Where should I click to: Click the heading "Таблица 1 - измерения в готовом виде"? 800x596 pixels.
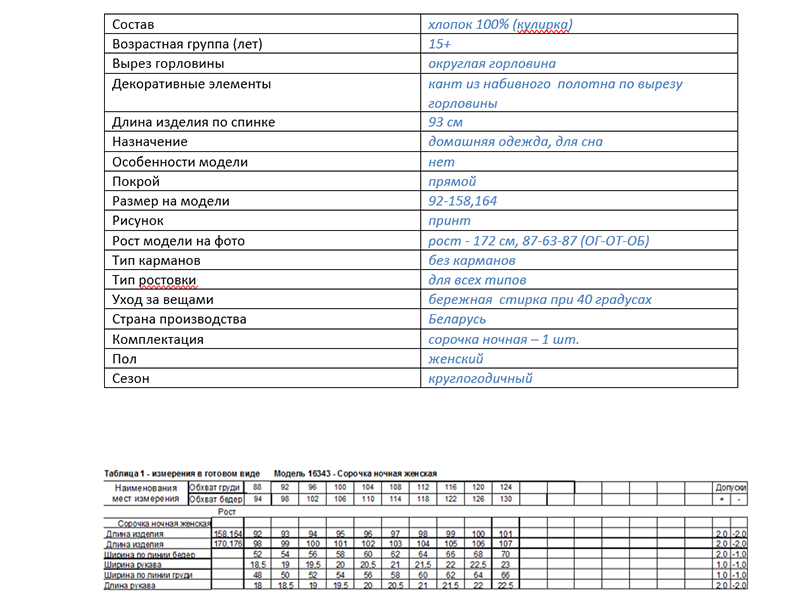pyautogui.click(x=182, y=474)
